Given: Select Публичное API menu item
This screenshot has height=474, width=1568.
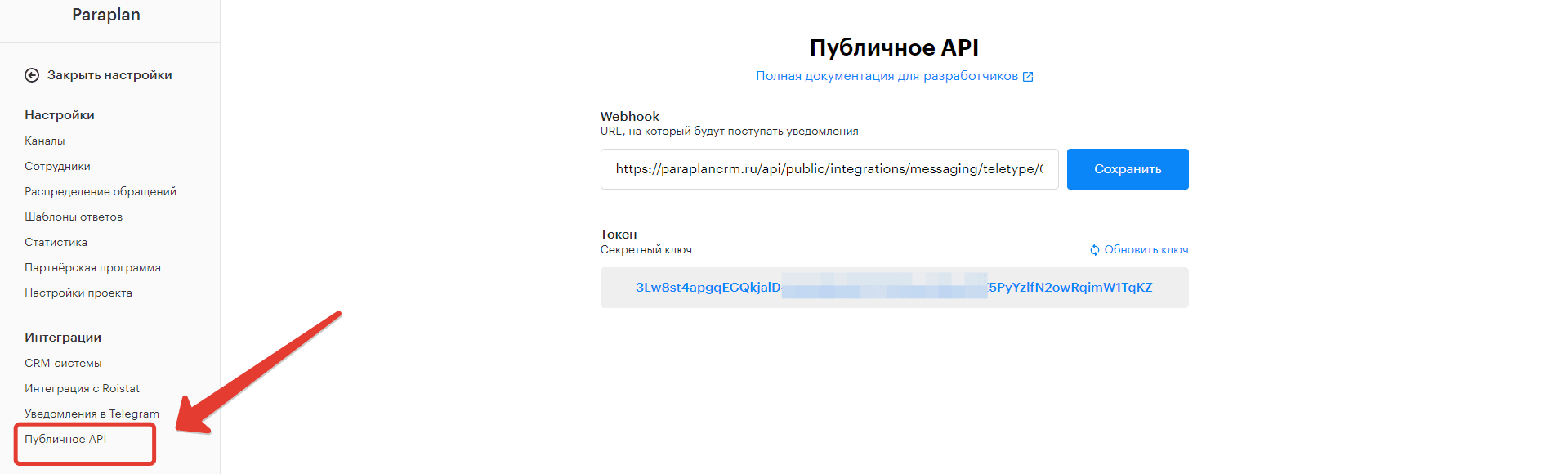Looking at the screenshot, I should [65, 439].
